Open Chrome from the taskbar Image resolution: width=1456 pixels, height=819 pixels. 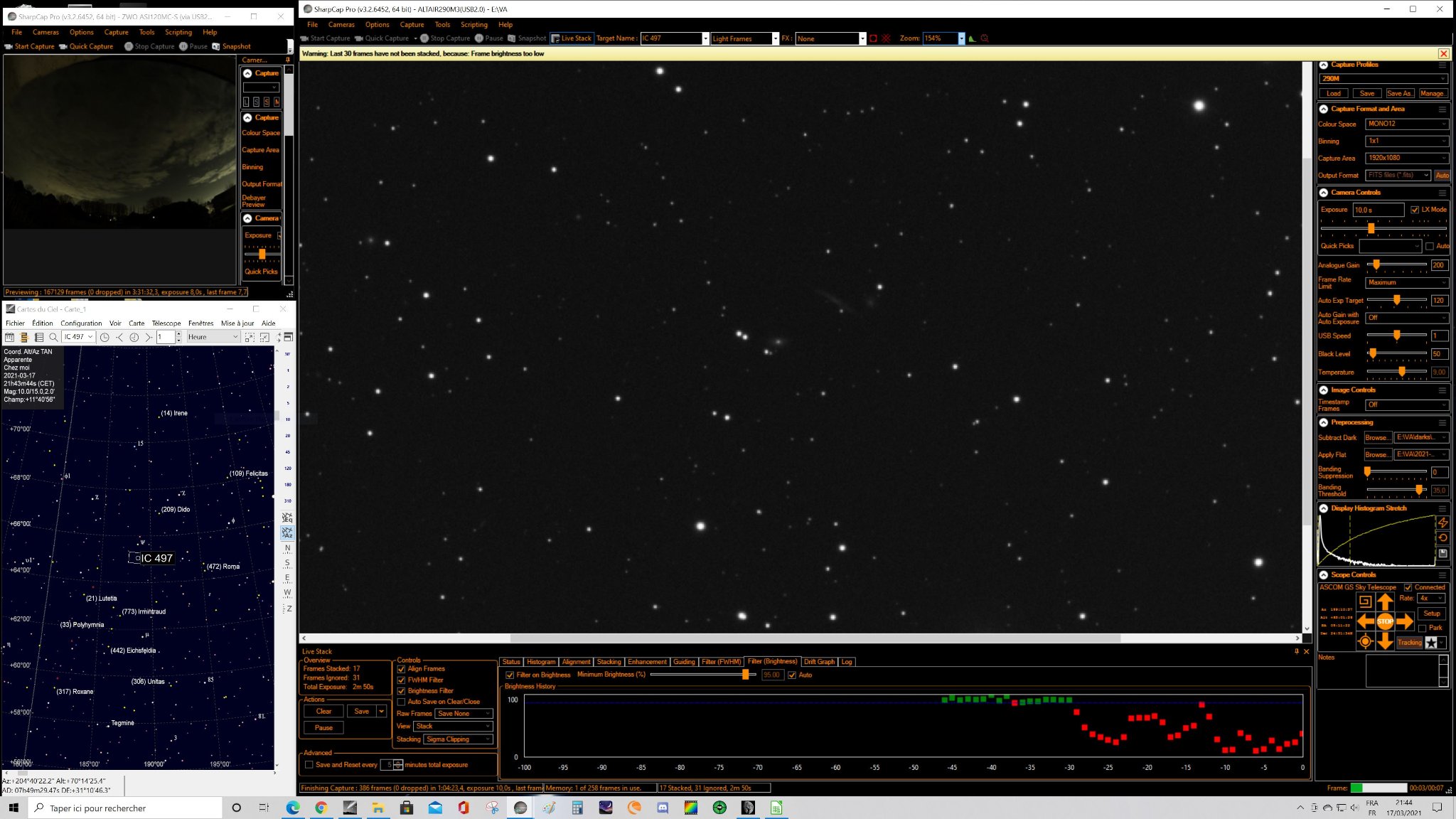pos(321,808)
